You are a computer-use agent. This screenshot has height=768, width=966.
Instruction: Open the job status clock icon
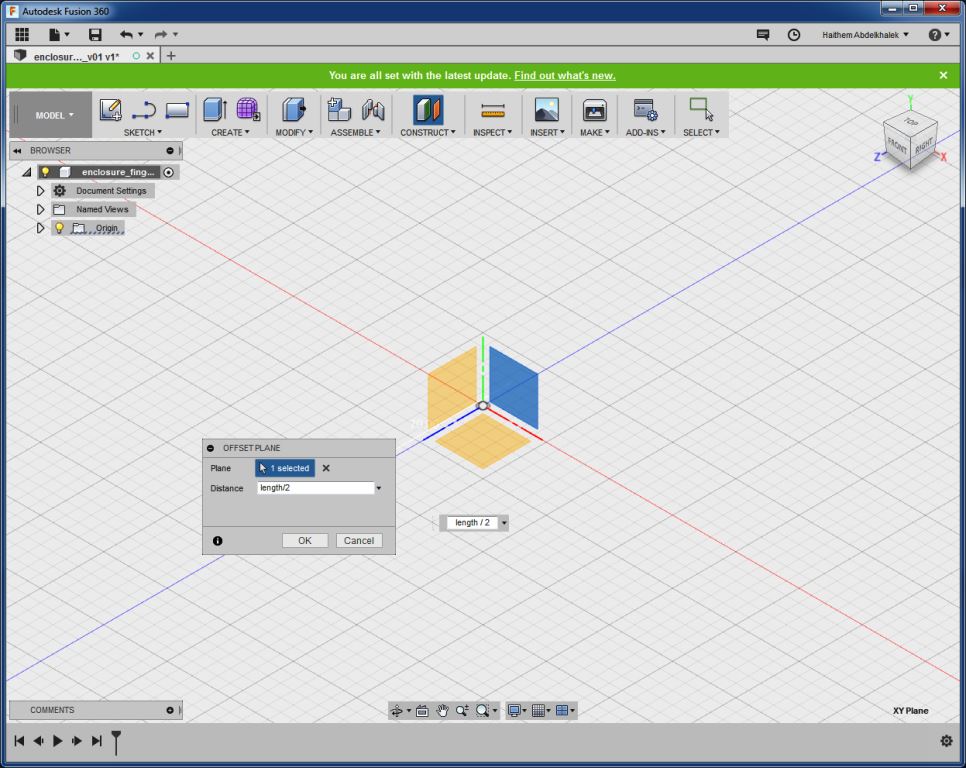coord(794,34)
